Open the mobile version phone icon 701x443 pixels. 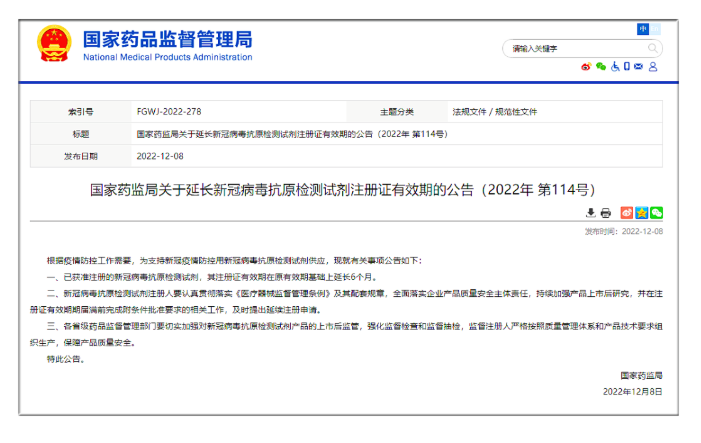coord(627,67)
